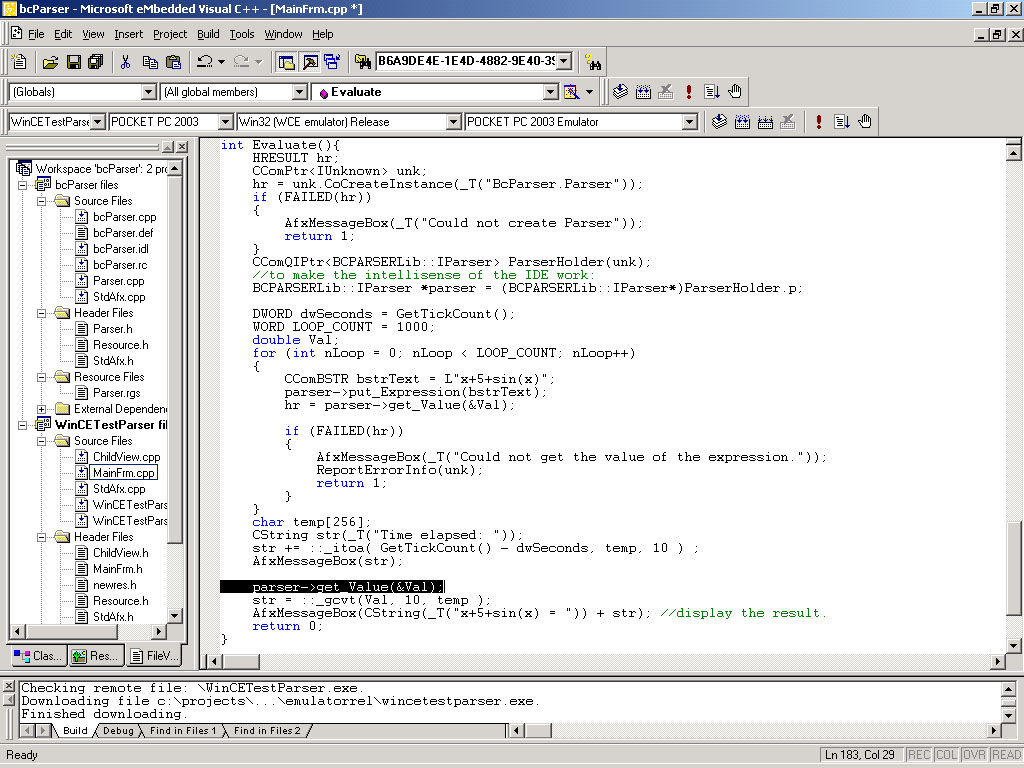
Task: Select Parser.h in Header Files
Action: pos(112,329)
